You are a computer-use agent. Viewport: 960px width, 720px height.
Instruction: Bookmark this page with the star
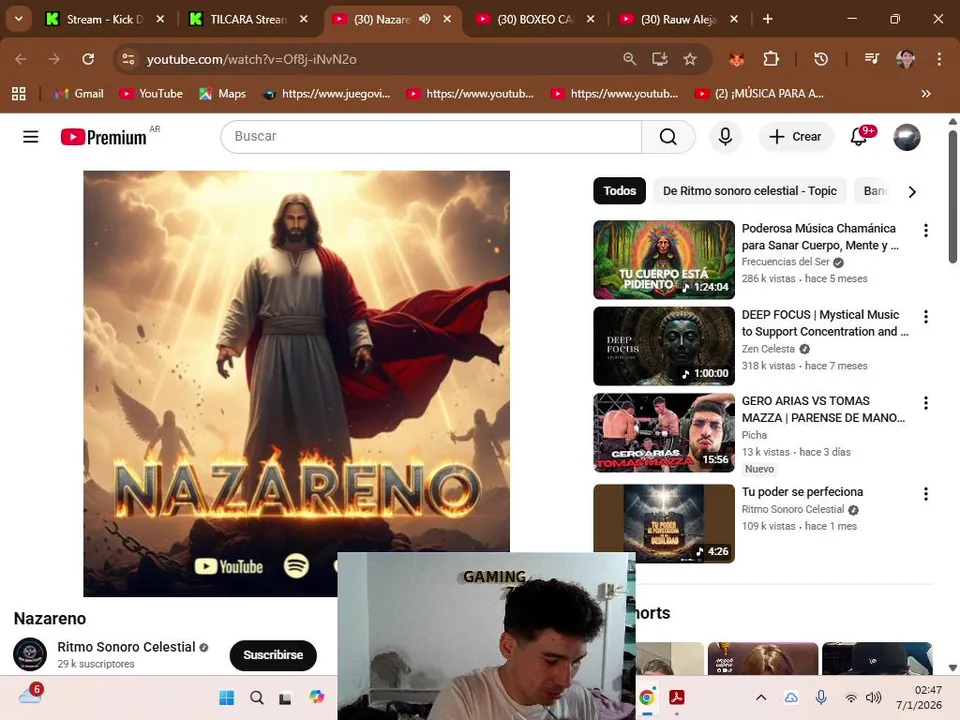pos(690,59)
